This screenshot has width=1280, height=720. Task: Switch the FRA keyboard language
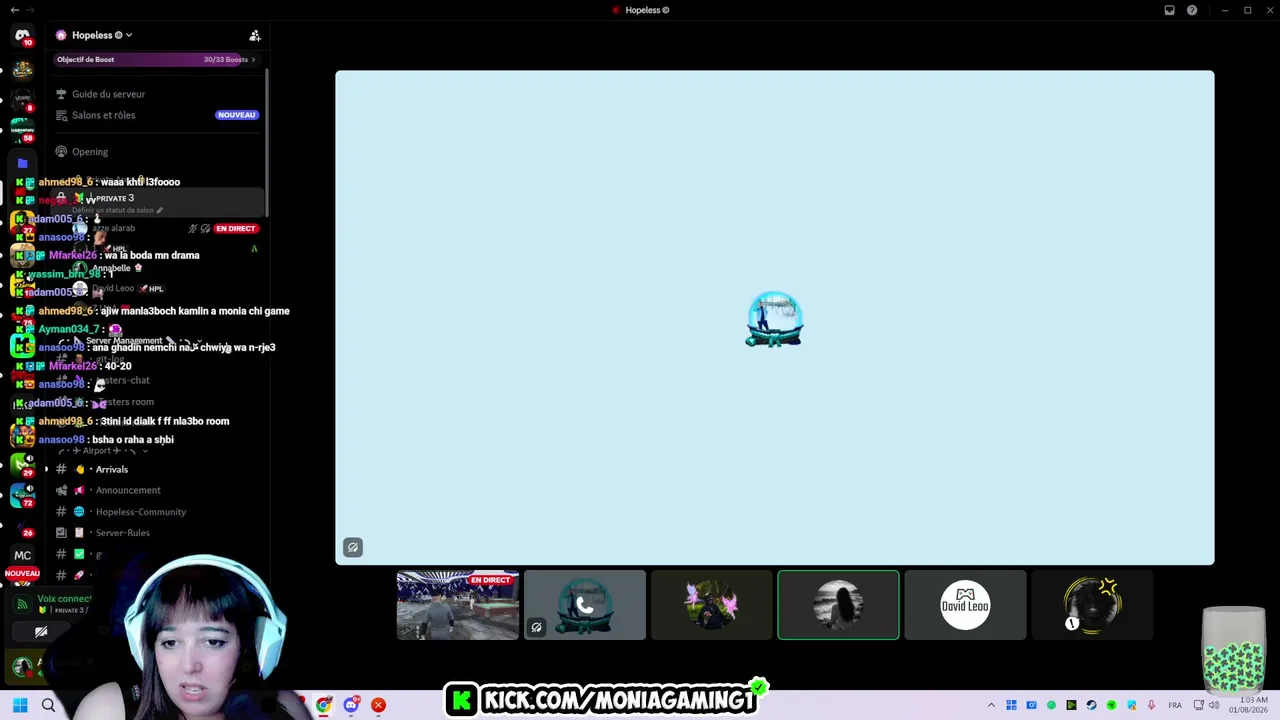point(1175,705)
